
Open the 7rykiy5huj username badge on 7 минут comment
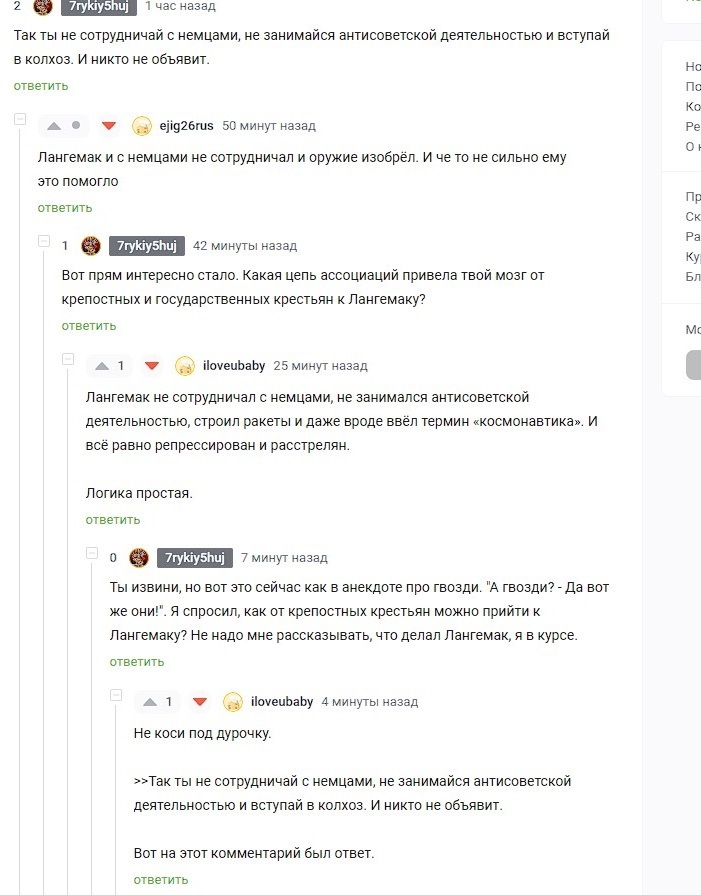click(x=195, y=558)
